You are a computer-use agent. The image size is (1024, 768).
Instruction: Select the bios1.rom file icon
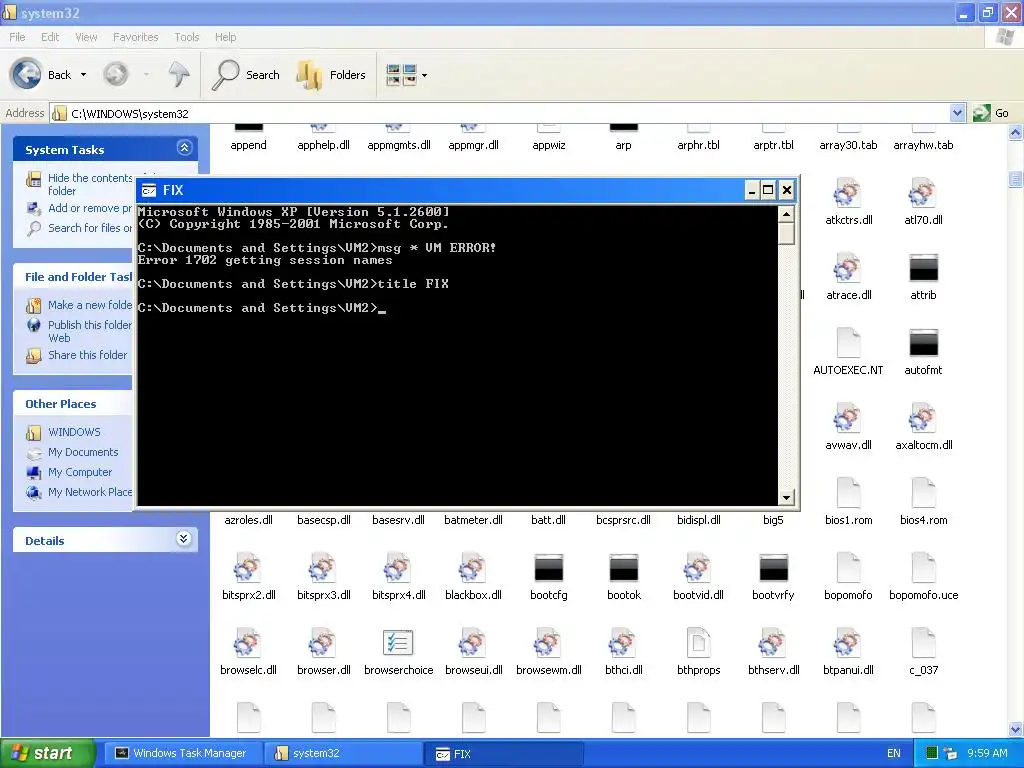848,494
